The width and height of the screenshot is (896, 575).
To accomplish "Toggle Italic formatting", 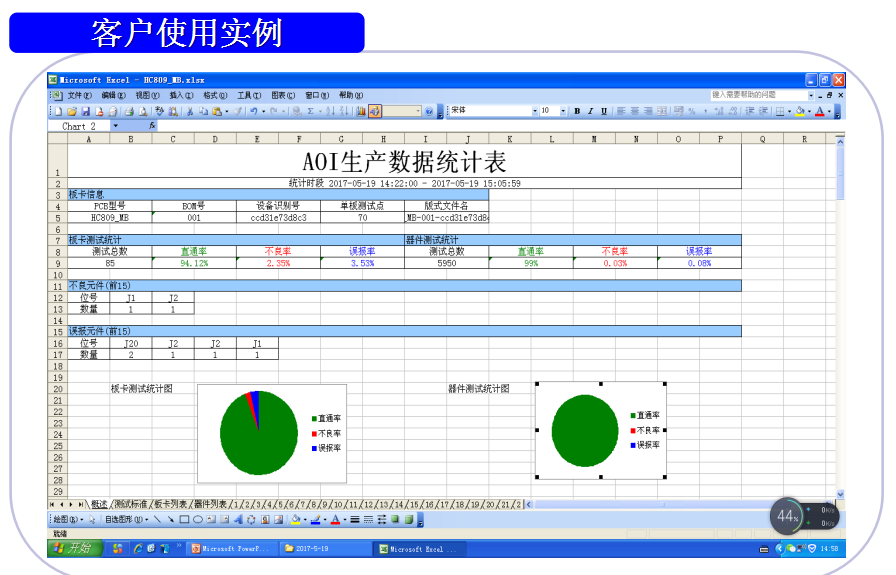I will tap(590, 111).
